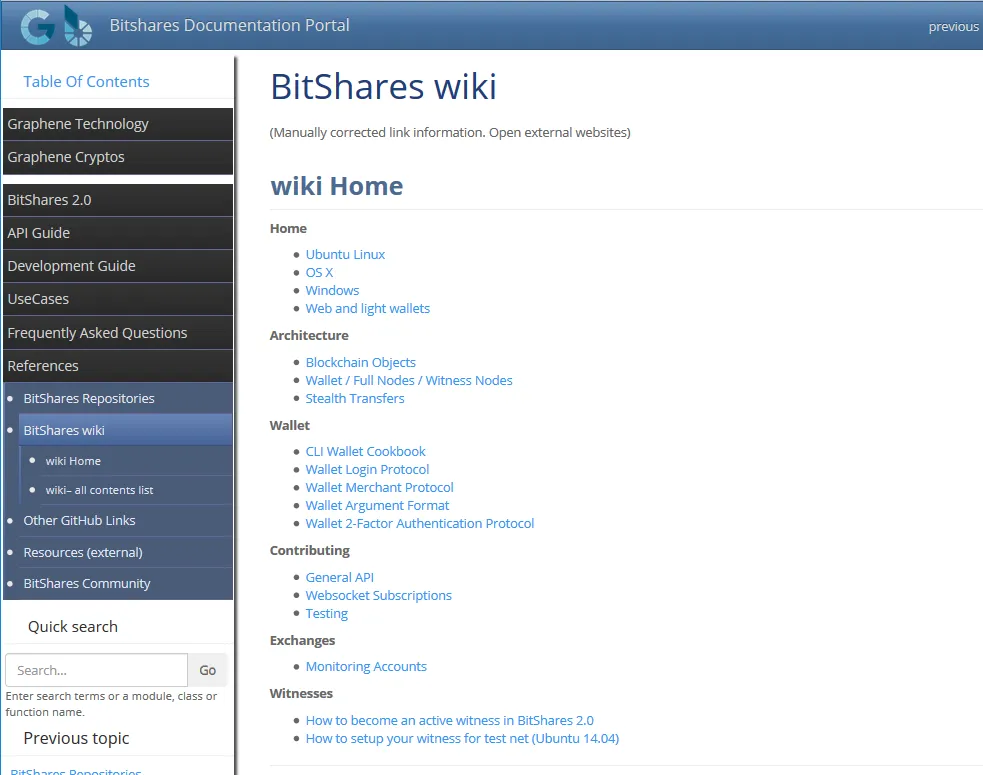The image size is (983, 775).
Task: Open Wallet Argument Format link
Action: click(377, 505)
